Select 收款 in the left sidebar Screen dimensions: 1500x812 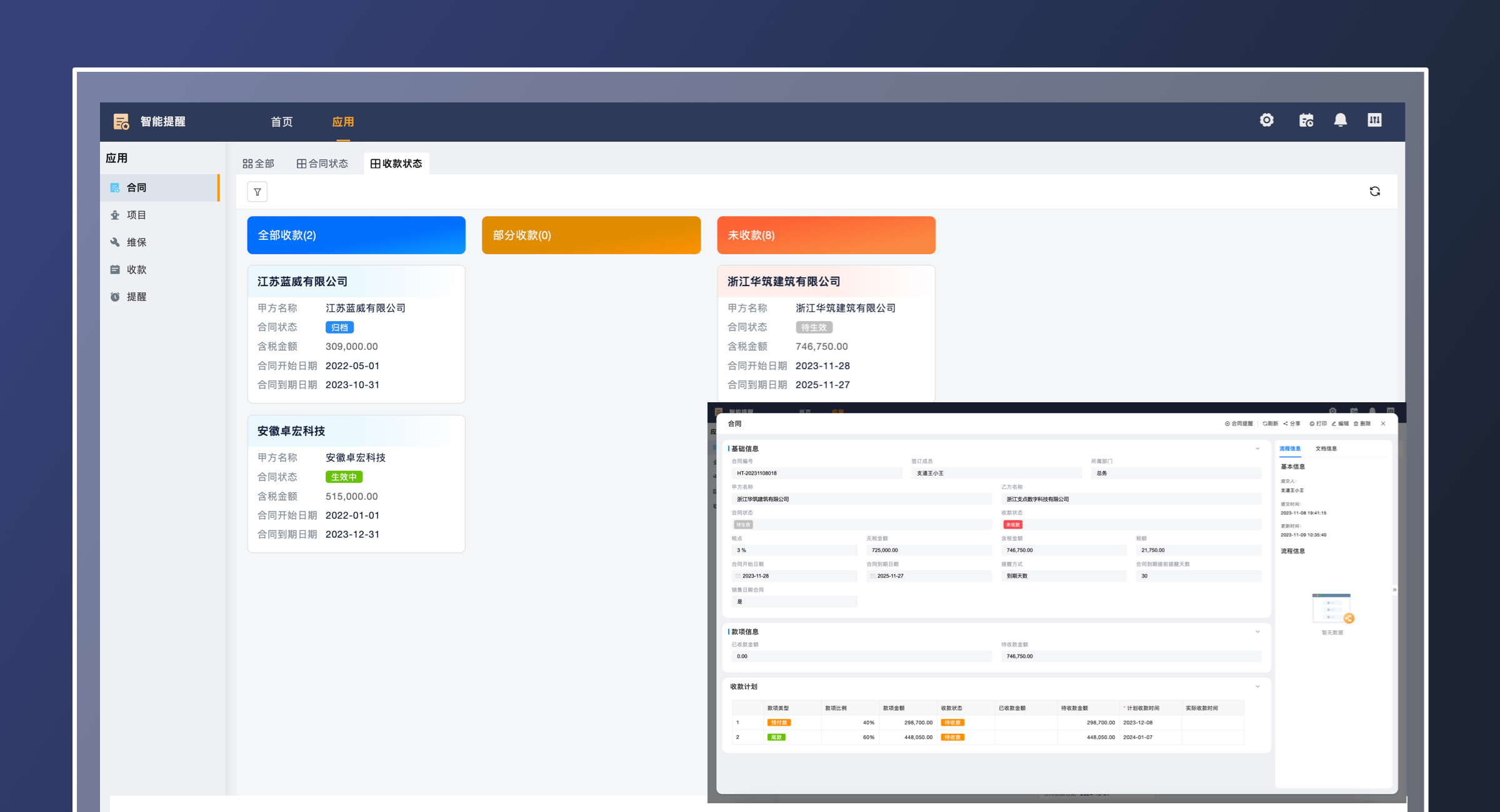coord(136,270)
